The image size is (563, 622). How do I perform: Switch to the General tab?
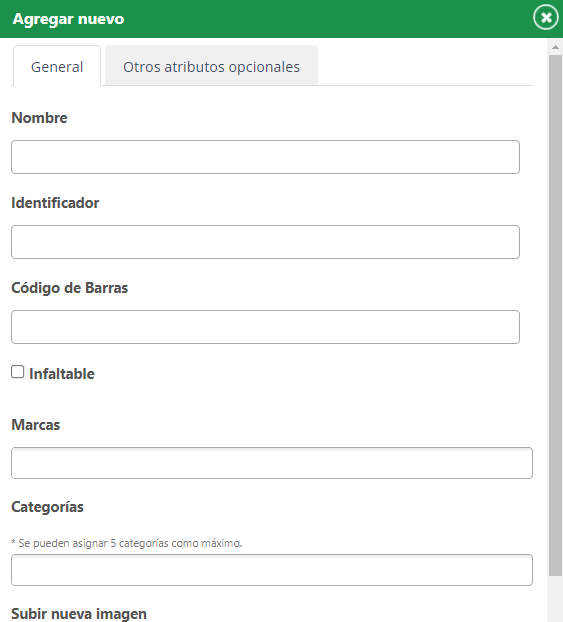pyautogui.click(x=57, y=66)
